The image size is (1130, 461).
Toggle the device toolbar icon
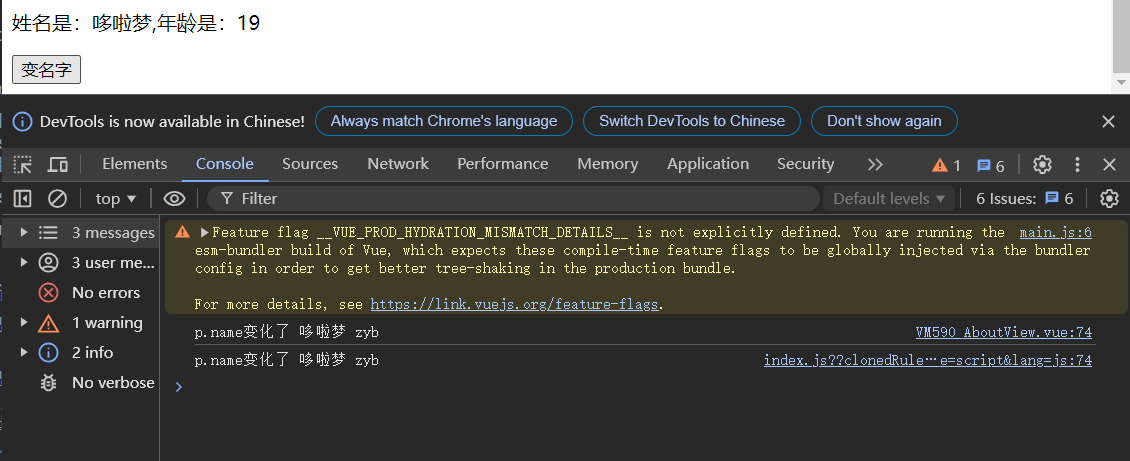pyautogui.click(x=58, y=164)
